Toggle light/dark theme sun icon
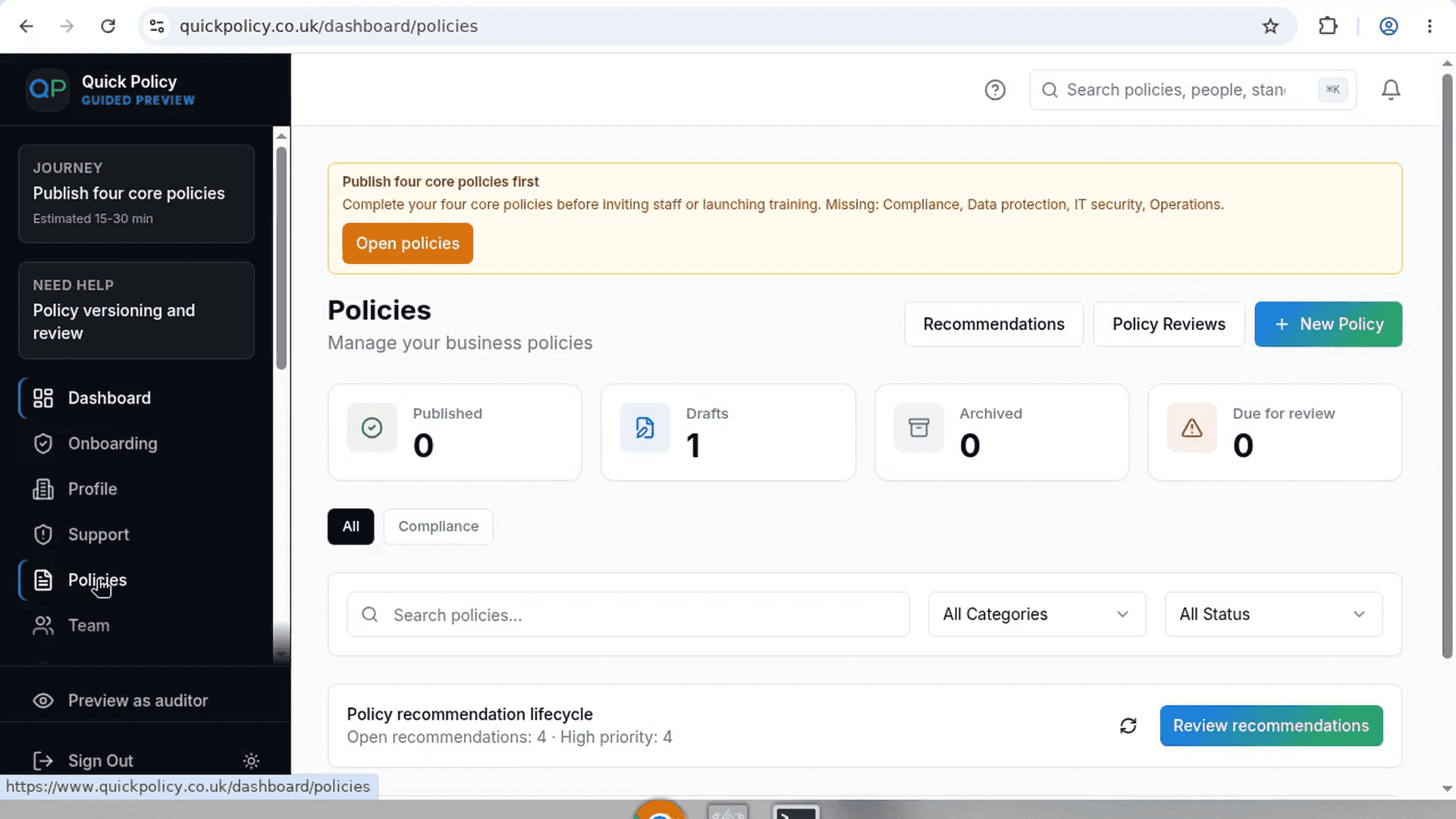The width and height of the screenshot is (1456, 819). tap(251, 761)
